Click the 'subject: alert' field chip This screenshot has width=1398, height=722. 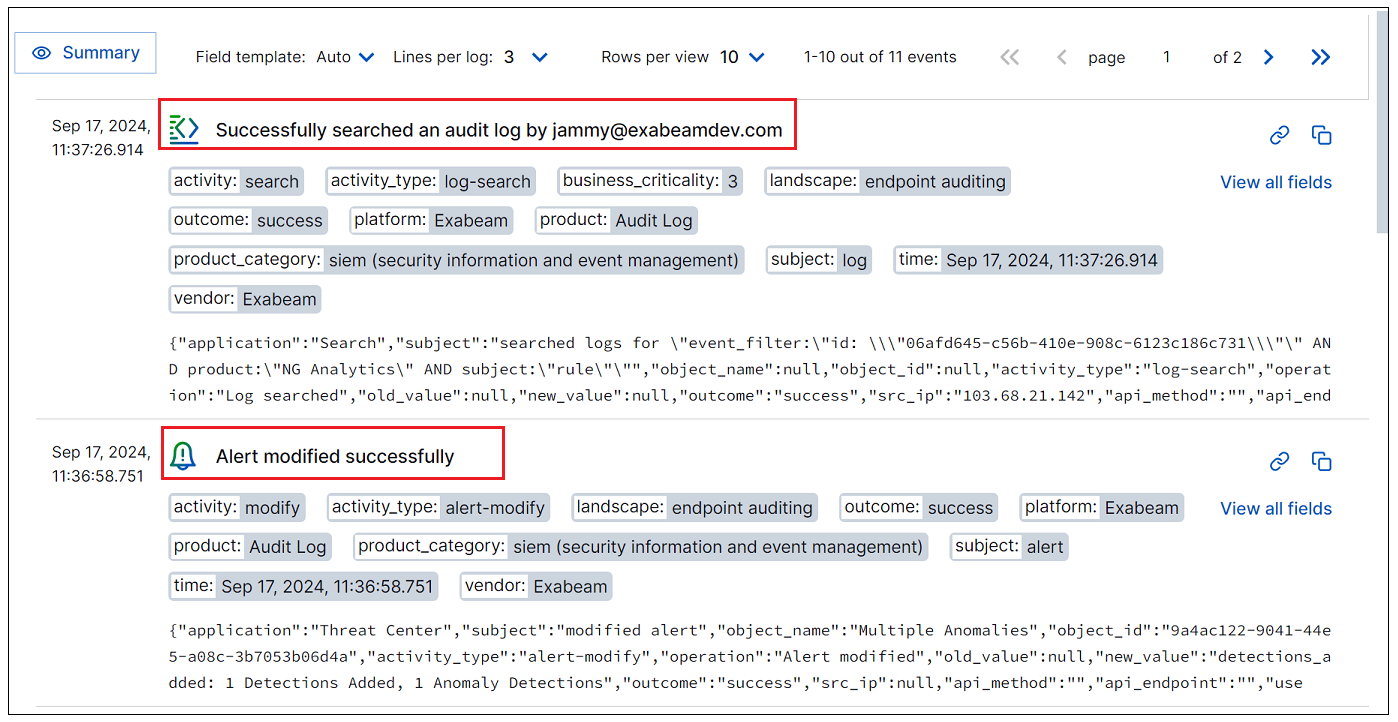(x=1010, y=546)
